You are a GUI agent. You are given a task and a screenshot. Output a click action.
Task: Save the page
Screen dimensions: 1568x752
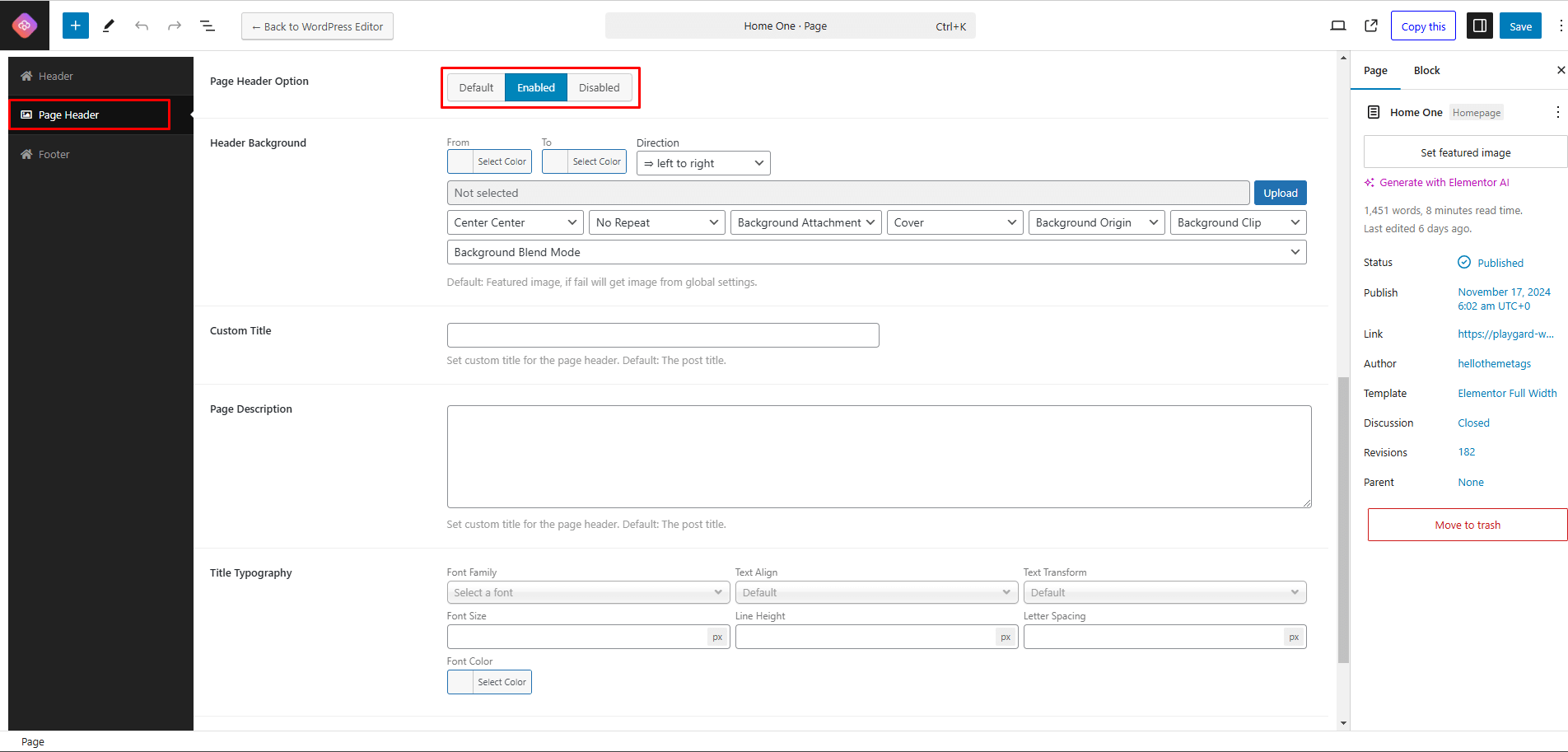coord(1520,26)
